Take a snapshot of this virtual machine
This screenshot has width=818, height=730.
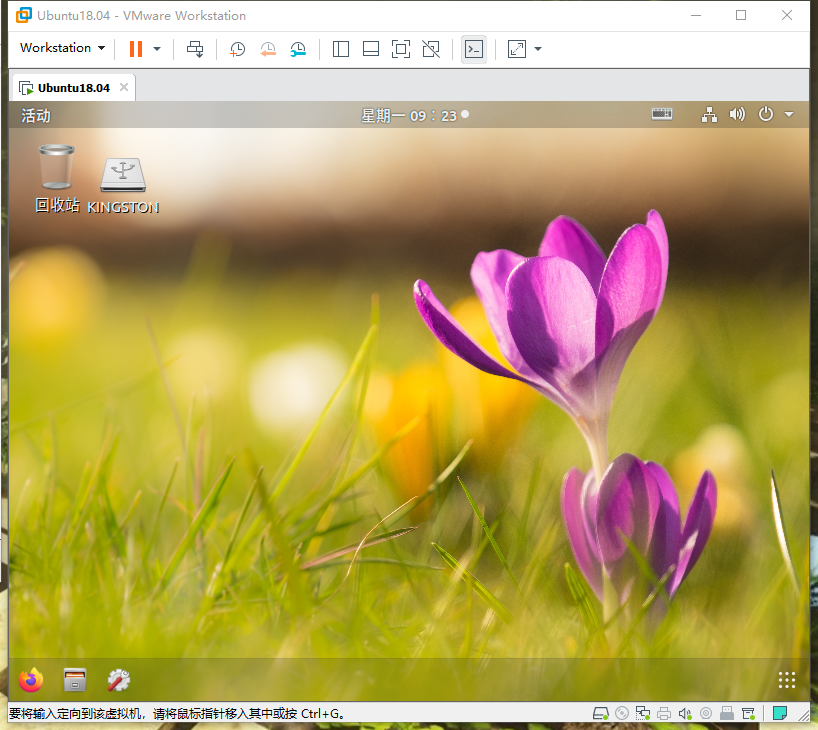tap(237, 49)
